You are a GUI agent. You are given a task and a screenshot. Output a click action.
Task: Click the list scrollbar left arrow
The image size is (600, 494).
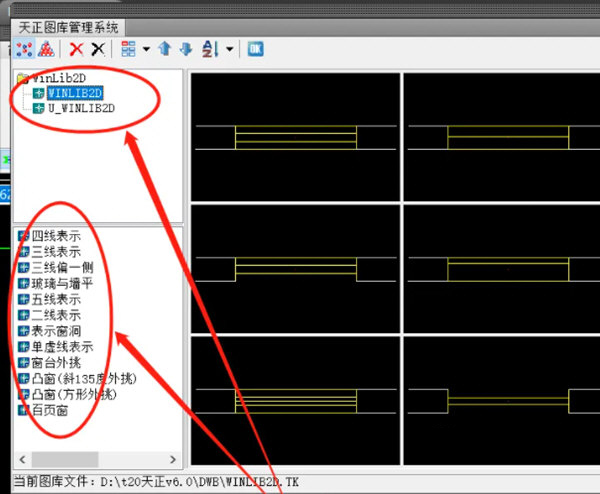coord(23,459)
